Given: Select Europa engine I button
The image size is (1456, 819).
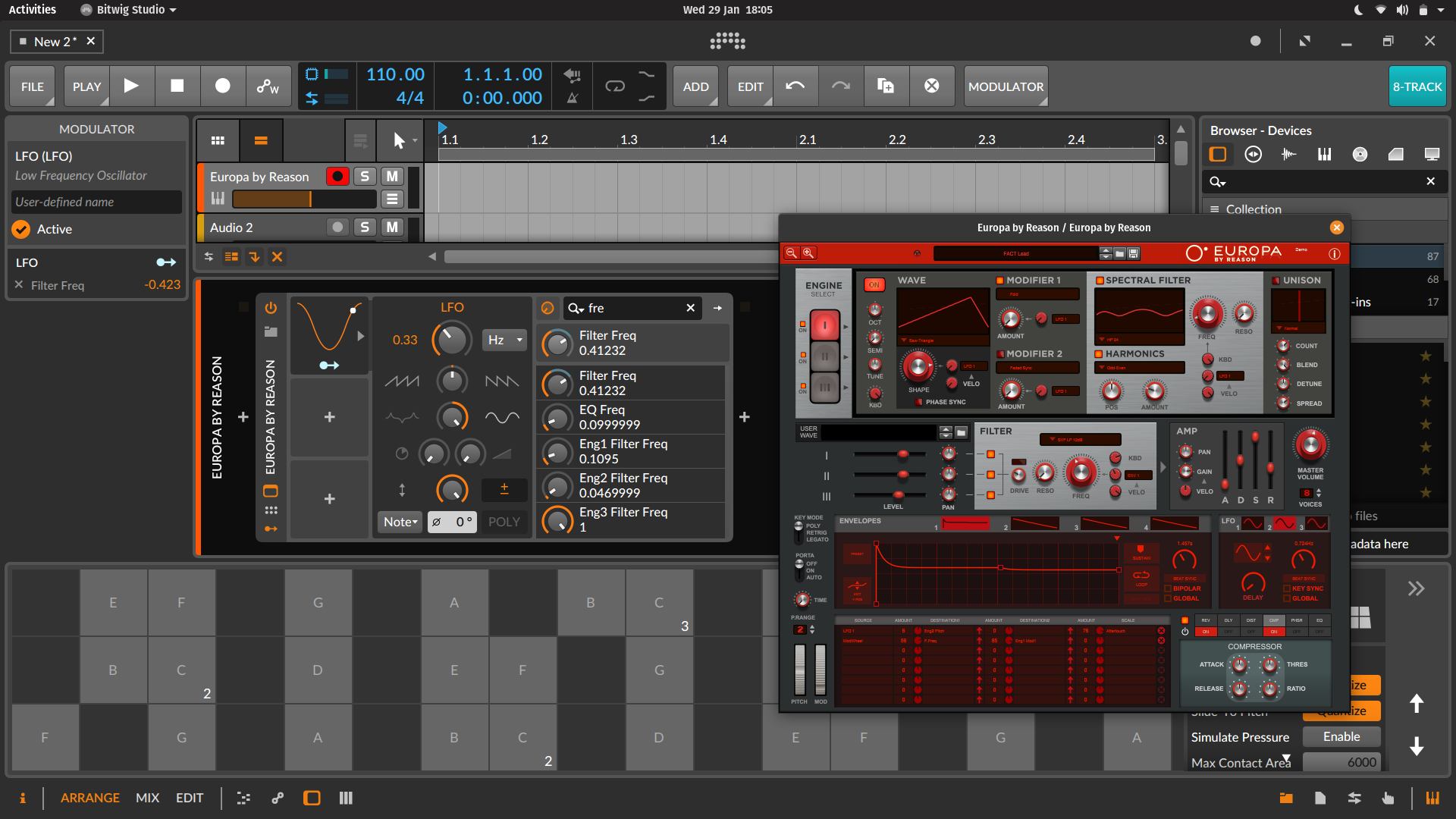Looking at the screenshot, I should pyautogui.click(x=824, y=325).
